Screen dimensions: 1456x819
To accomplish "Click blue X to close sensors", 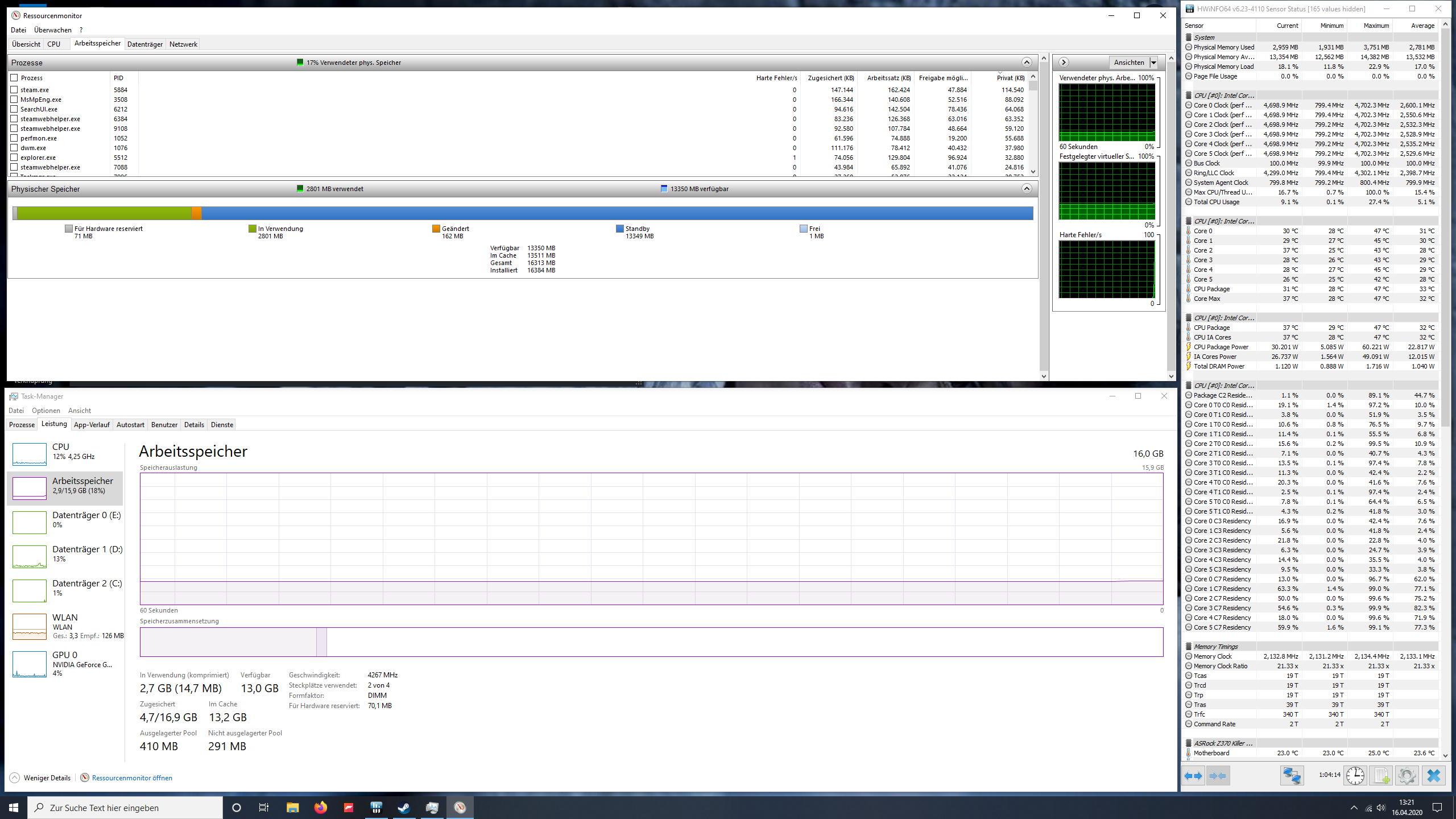I will point(1433,776).
